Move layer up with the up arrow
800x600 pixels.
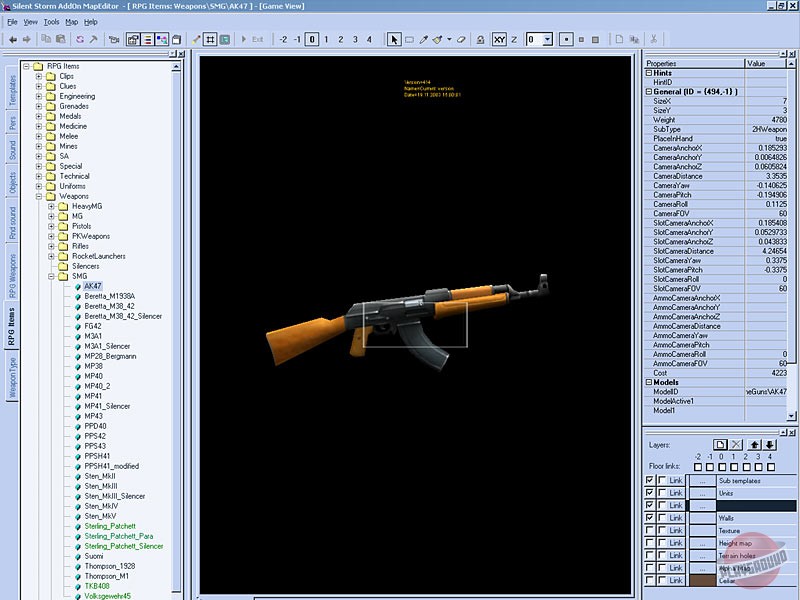pos(753,444)
